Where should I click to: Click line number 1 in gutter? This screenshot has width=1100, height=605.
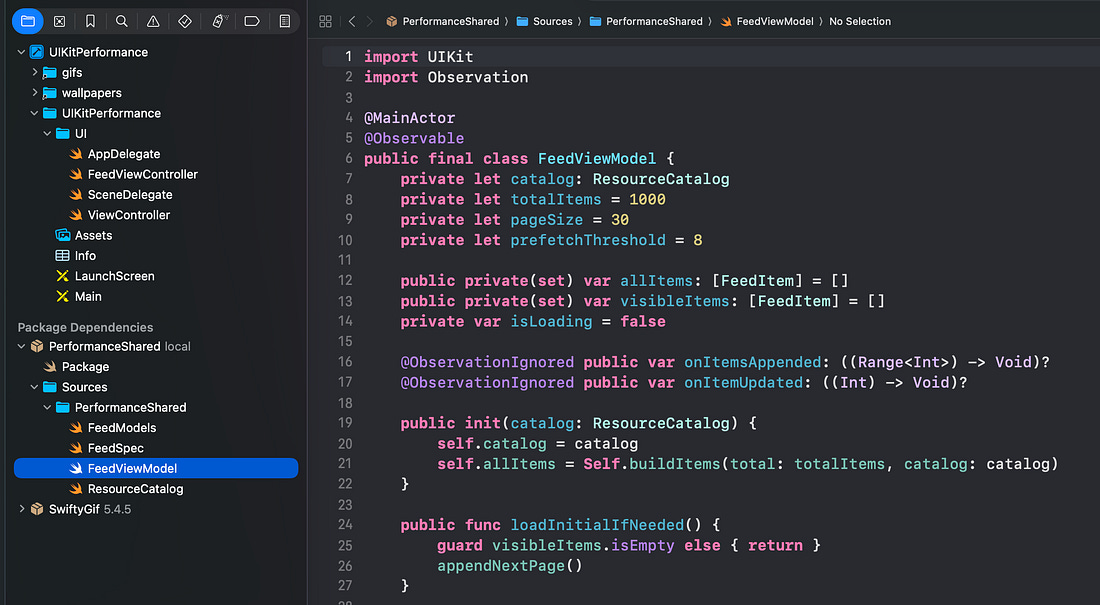(348, 56)
